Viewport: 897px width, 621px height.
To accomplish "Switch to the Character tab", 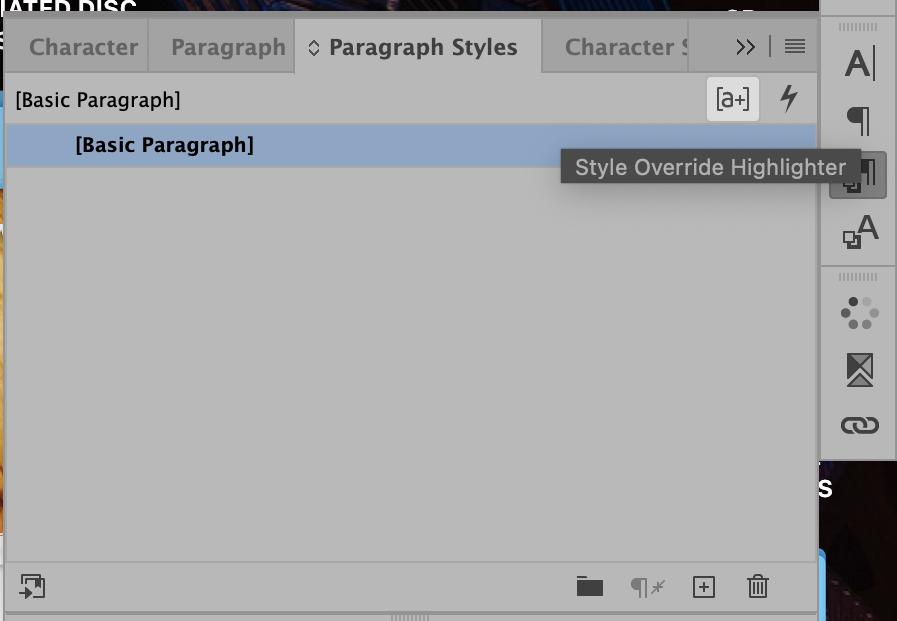I will point(84,46).
